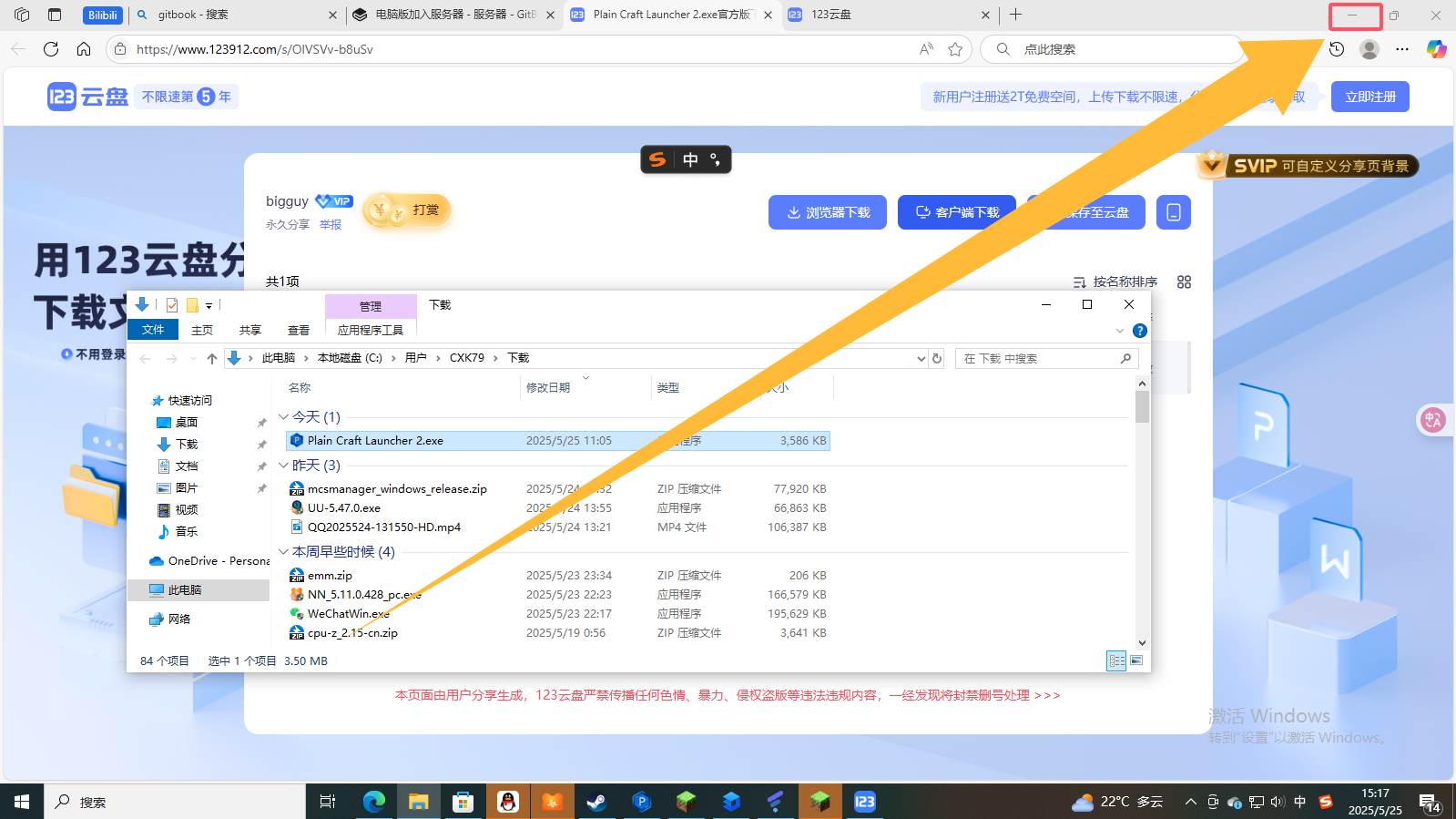Select the emm.zip file
The width and height of the screenshot is (1456, 819).
coord(330,576)
